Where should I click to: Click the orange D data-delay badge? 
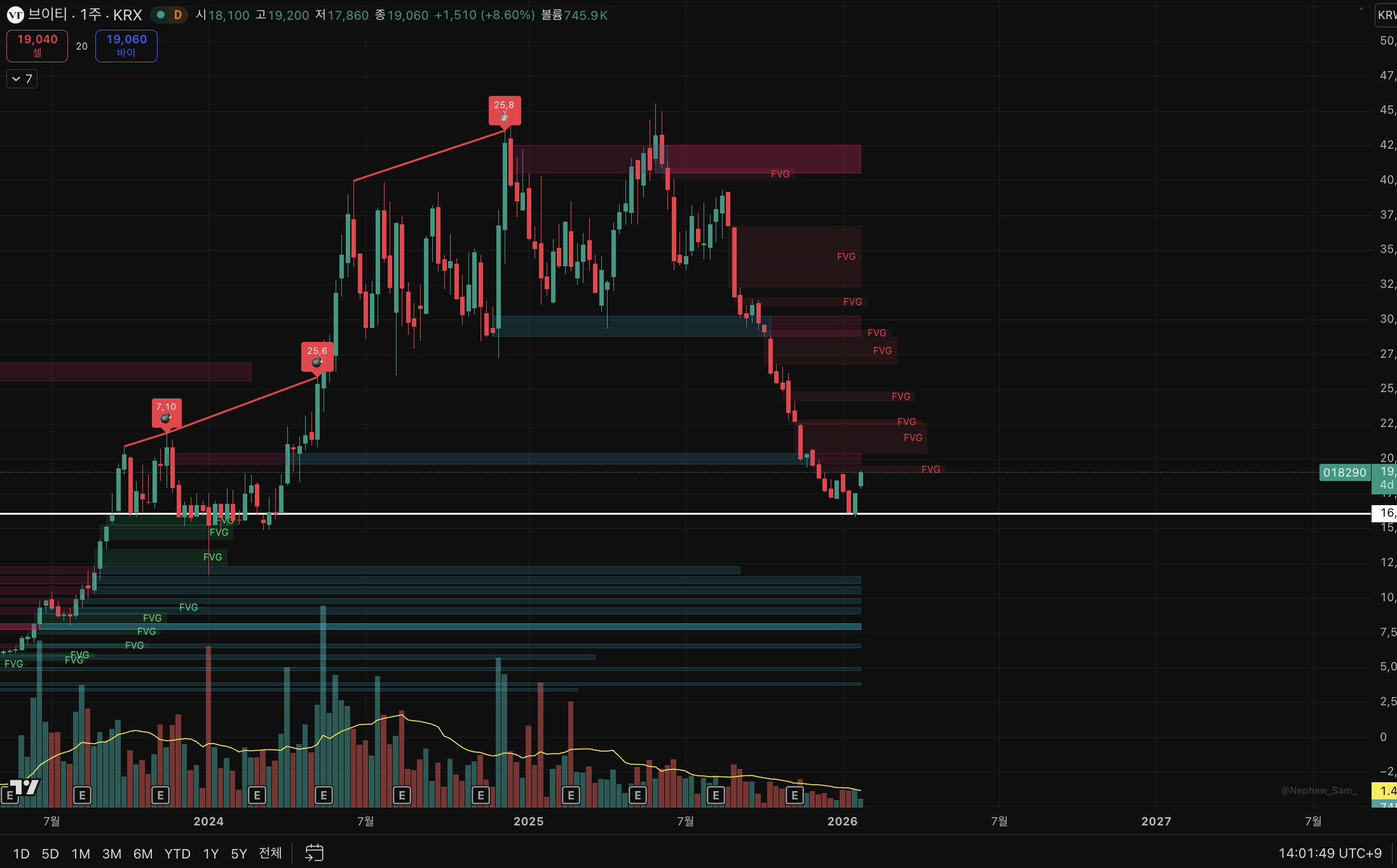pyautogui.click(x=178, y=15)
